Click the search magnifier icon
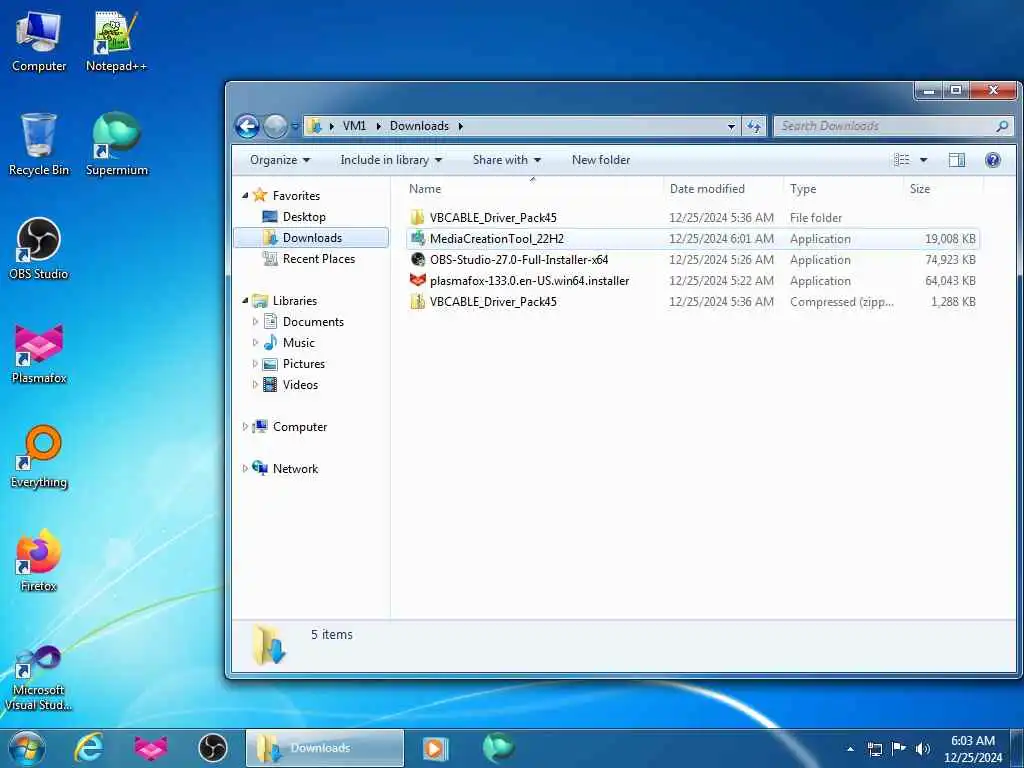1024x768 pixels. [1002, 126]
